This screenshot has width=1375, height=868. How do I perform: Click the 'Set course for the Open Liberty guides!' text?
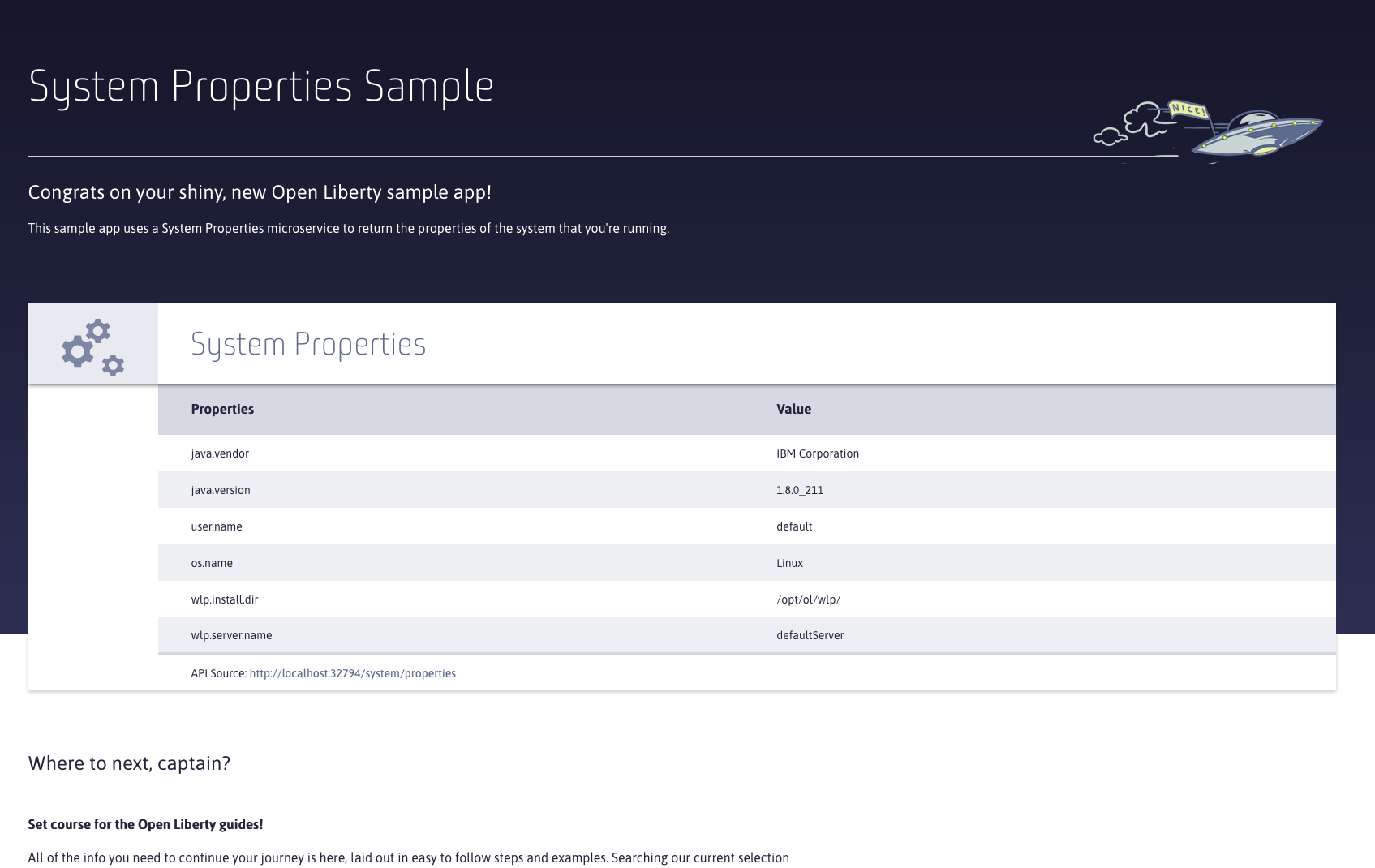[x=144, y=823]
